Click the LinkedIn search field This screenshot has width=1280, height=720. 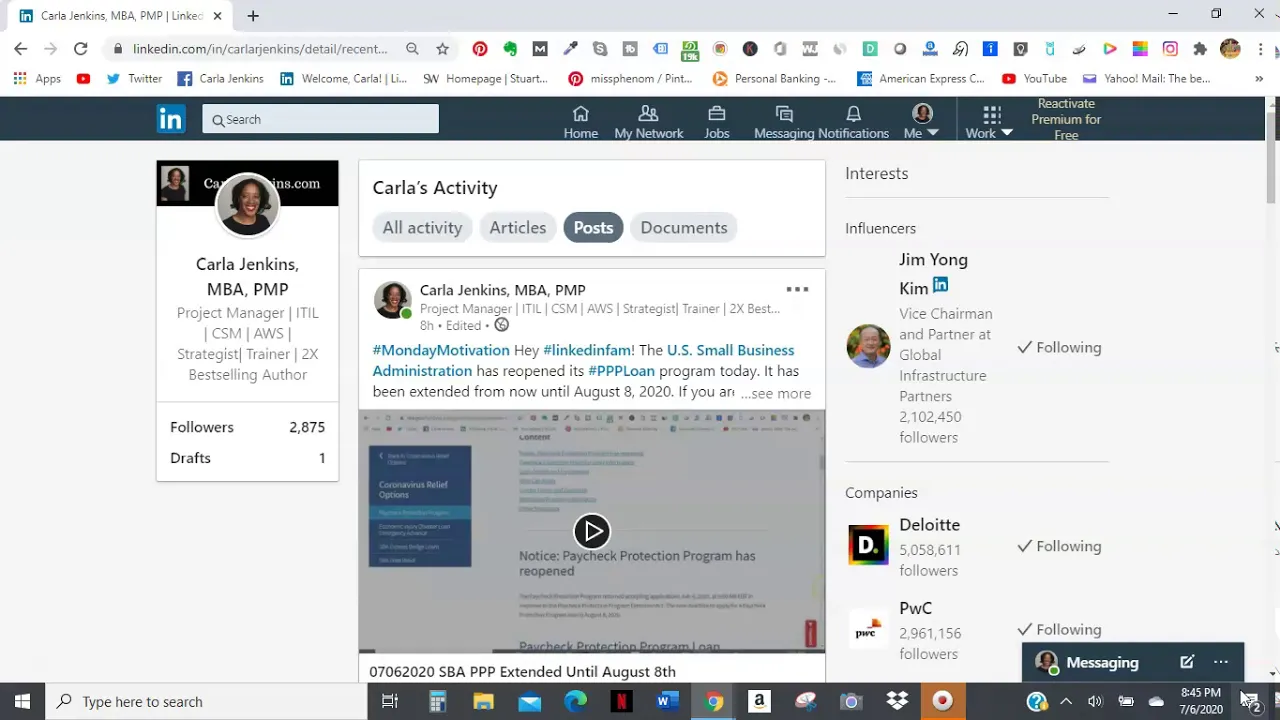click(320, 119)
